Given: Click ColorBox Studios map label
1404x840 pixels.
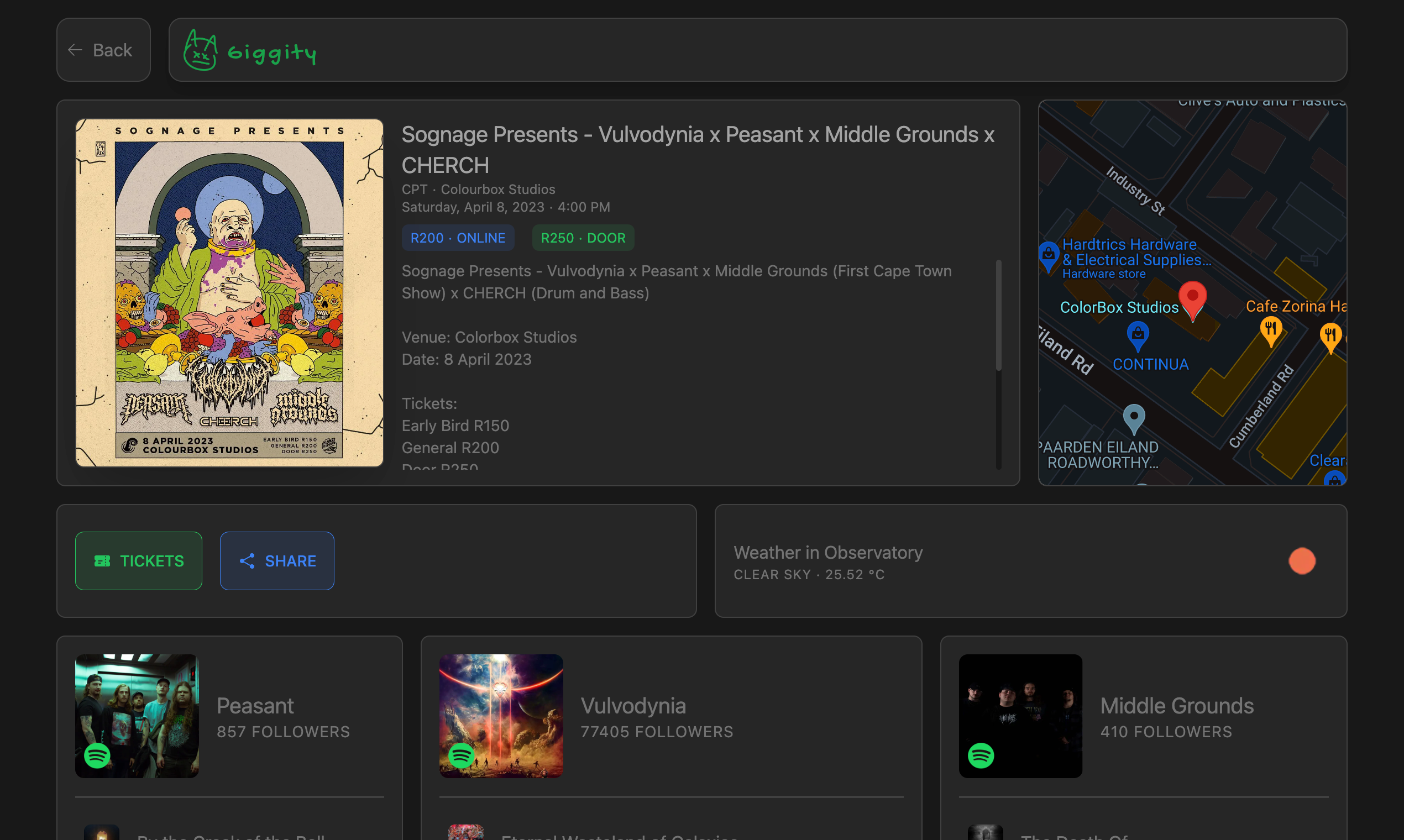Looking at the screenshot, I should [1119, 307].
